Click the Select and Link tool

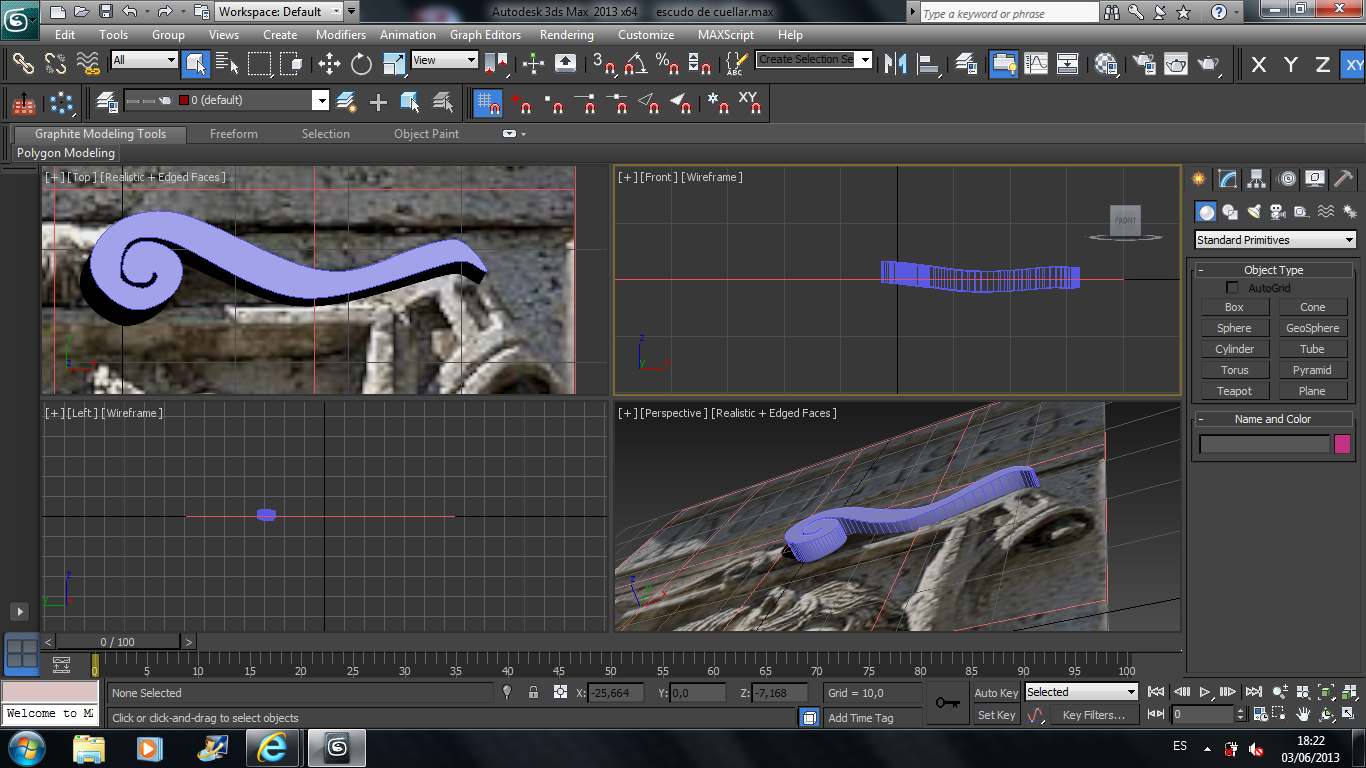[x=23, y=64]
